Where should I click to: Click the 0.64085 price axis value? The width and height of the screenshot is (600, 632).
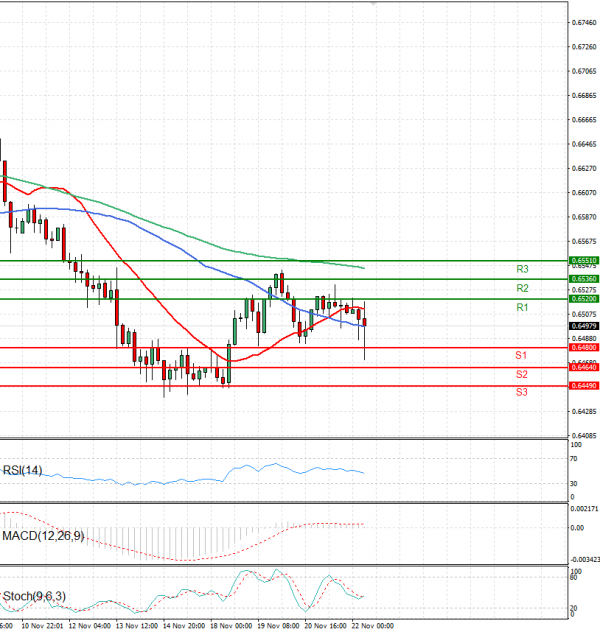point(584,435)
